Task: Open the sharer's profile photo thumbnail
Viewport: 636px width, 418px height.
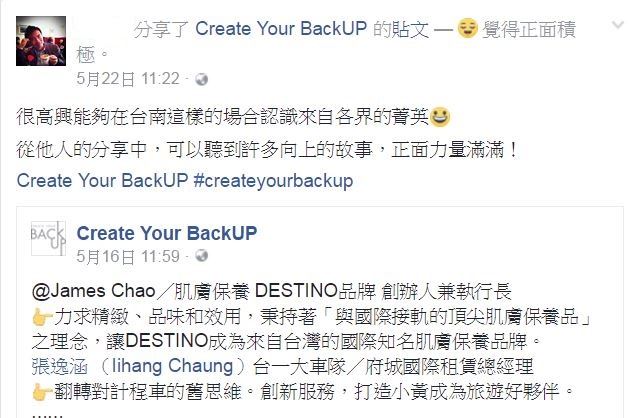Action: pyautogui.click(x=41, y=41)
